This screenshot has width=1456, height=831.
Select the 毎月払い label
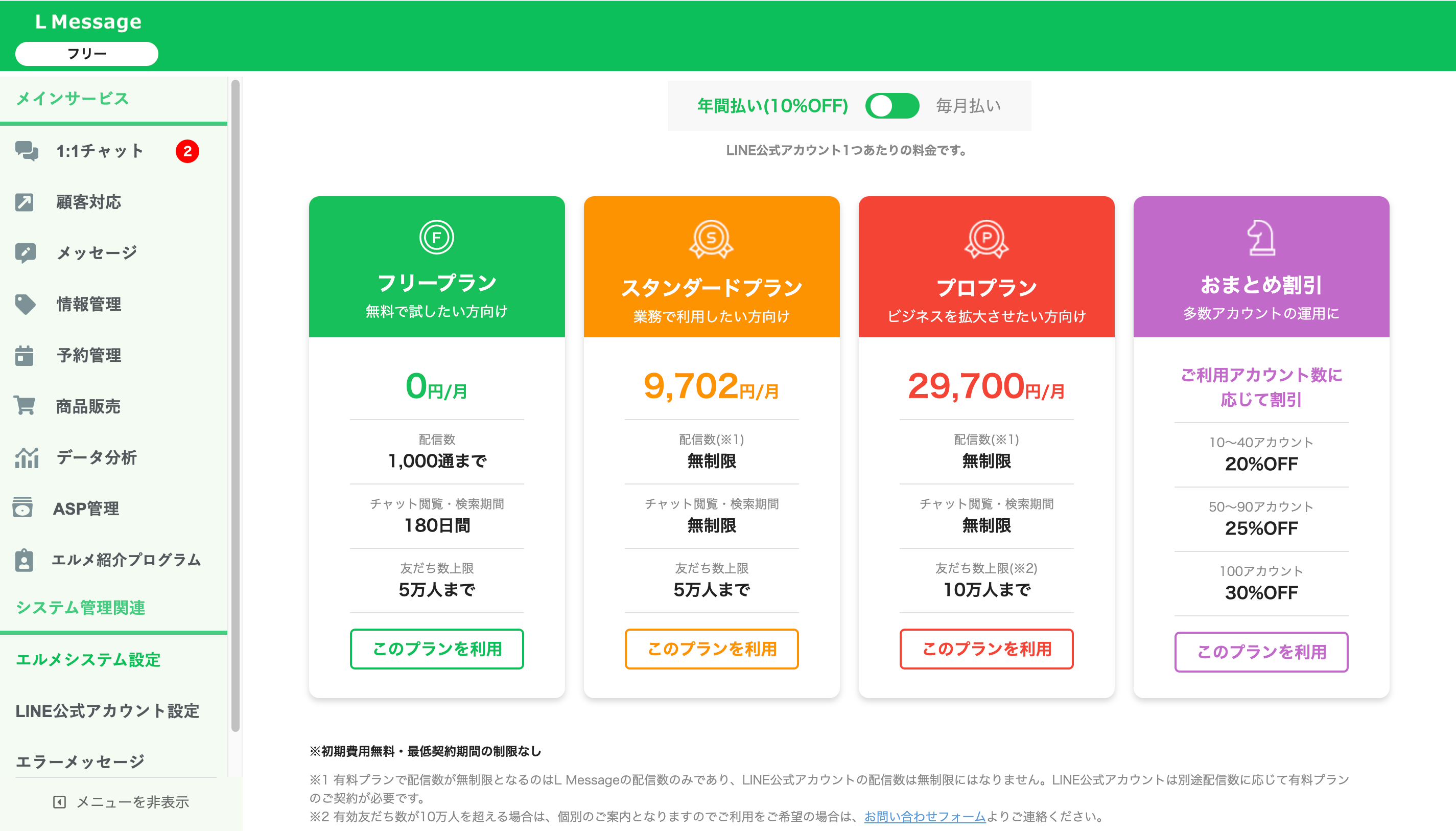tap(968, 106)
